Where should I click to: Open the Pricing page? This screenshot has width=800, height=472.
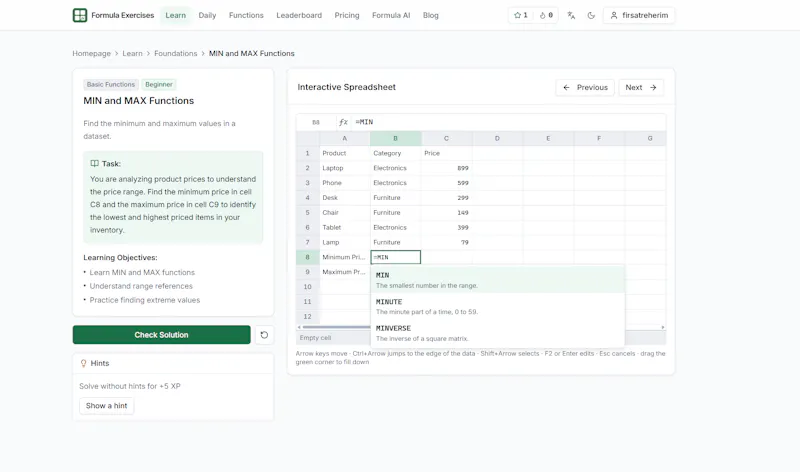347,15
